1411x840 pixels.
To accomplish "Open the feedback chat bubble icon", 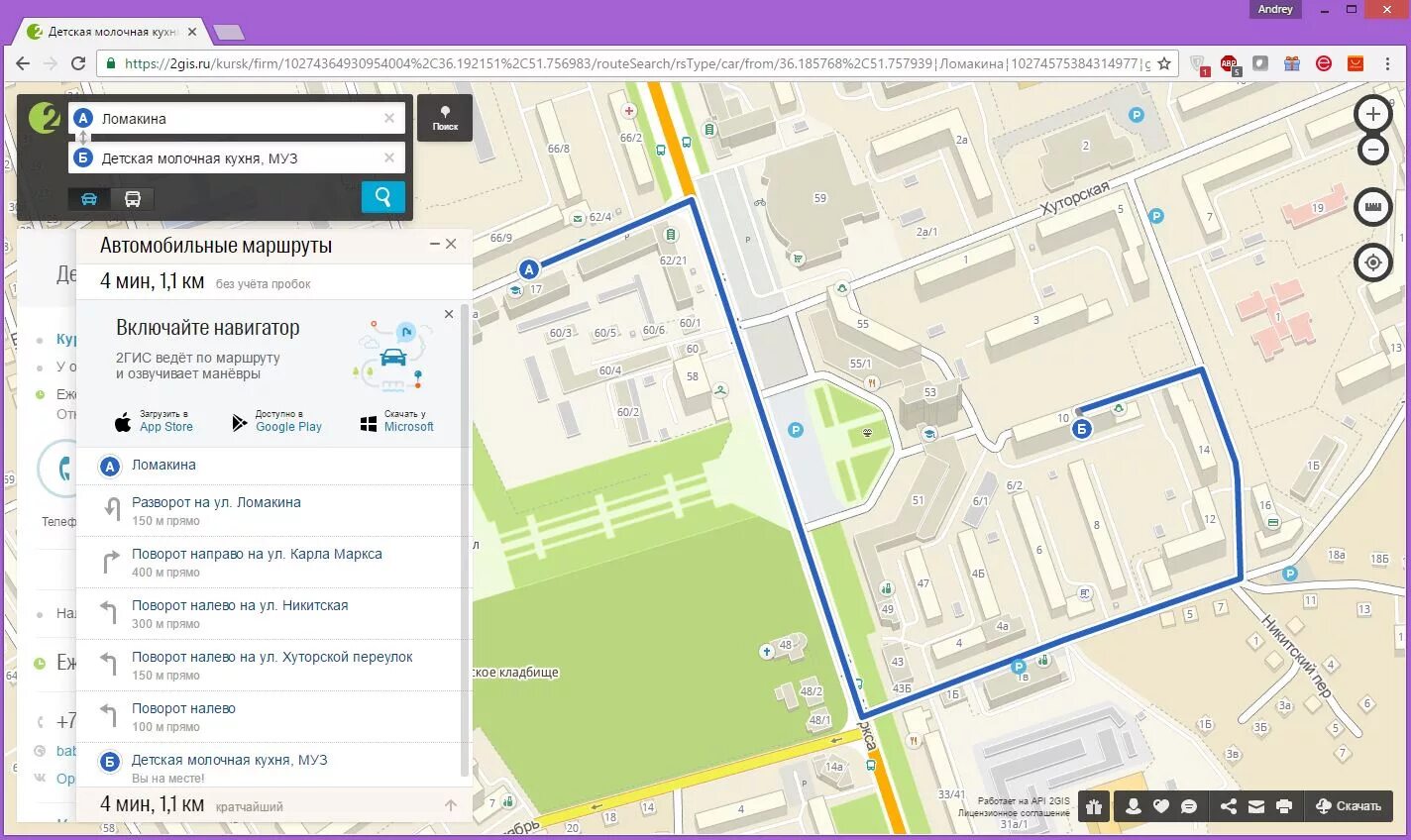I will coord(1189,806).
